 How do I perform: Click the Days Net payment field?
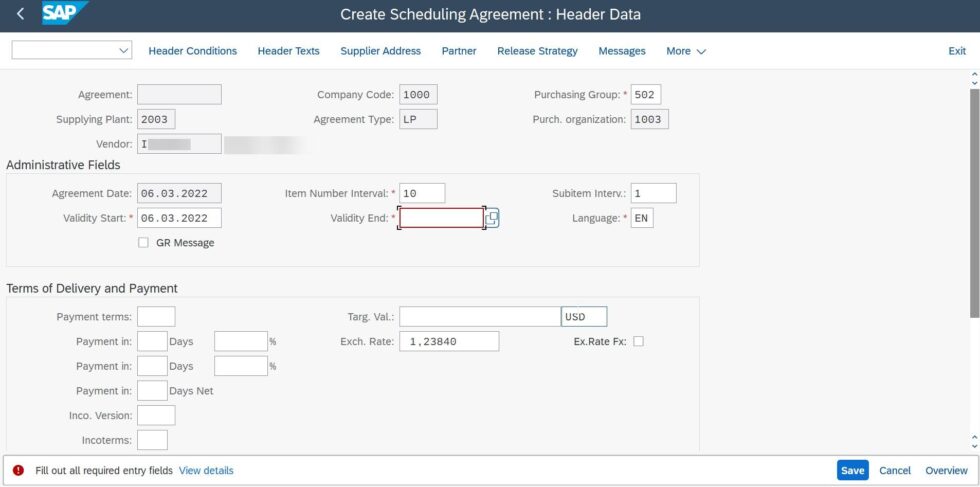point(152,391)
